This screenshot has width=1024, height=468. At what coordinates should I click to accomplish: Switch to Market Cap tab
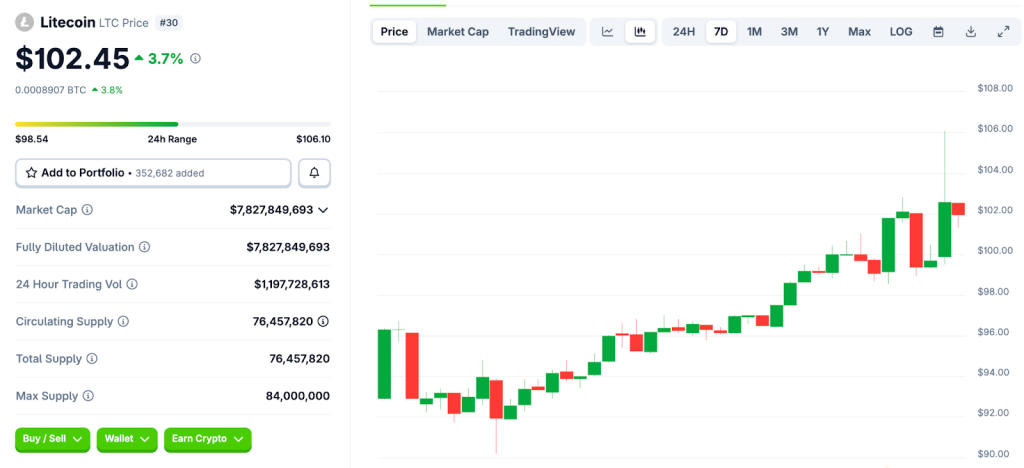[x=458, y=32]
